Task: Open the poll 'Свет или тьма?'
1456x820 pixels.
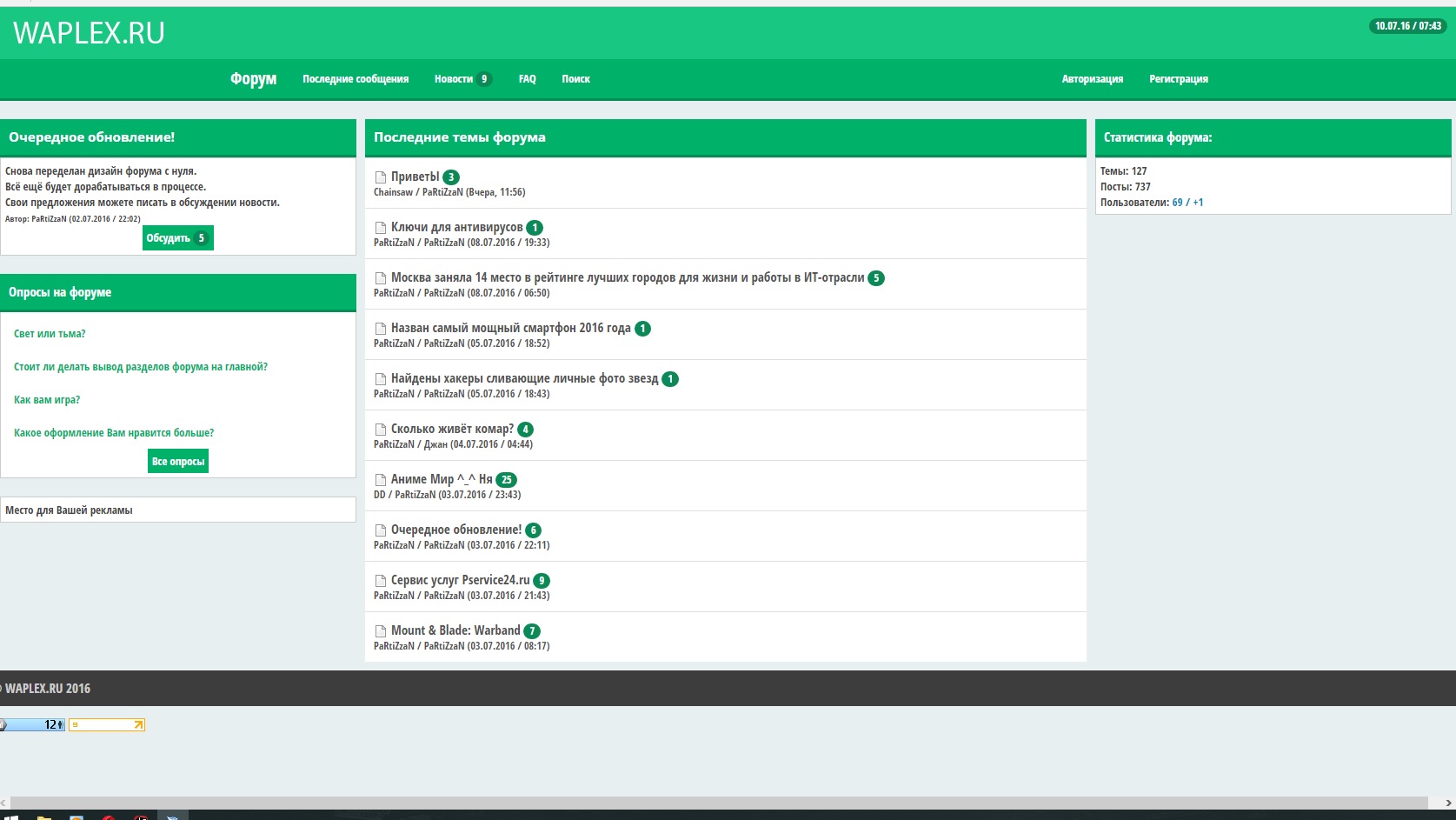Action: pyautogui.click(x=50, y=334)
